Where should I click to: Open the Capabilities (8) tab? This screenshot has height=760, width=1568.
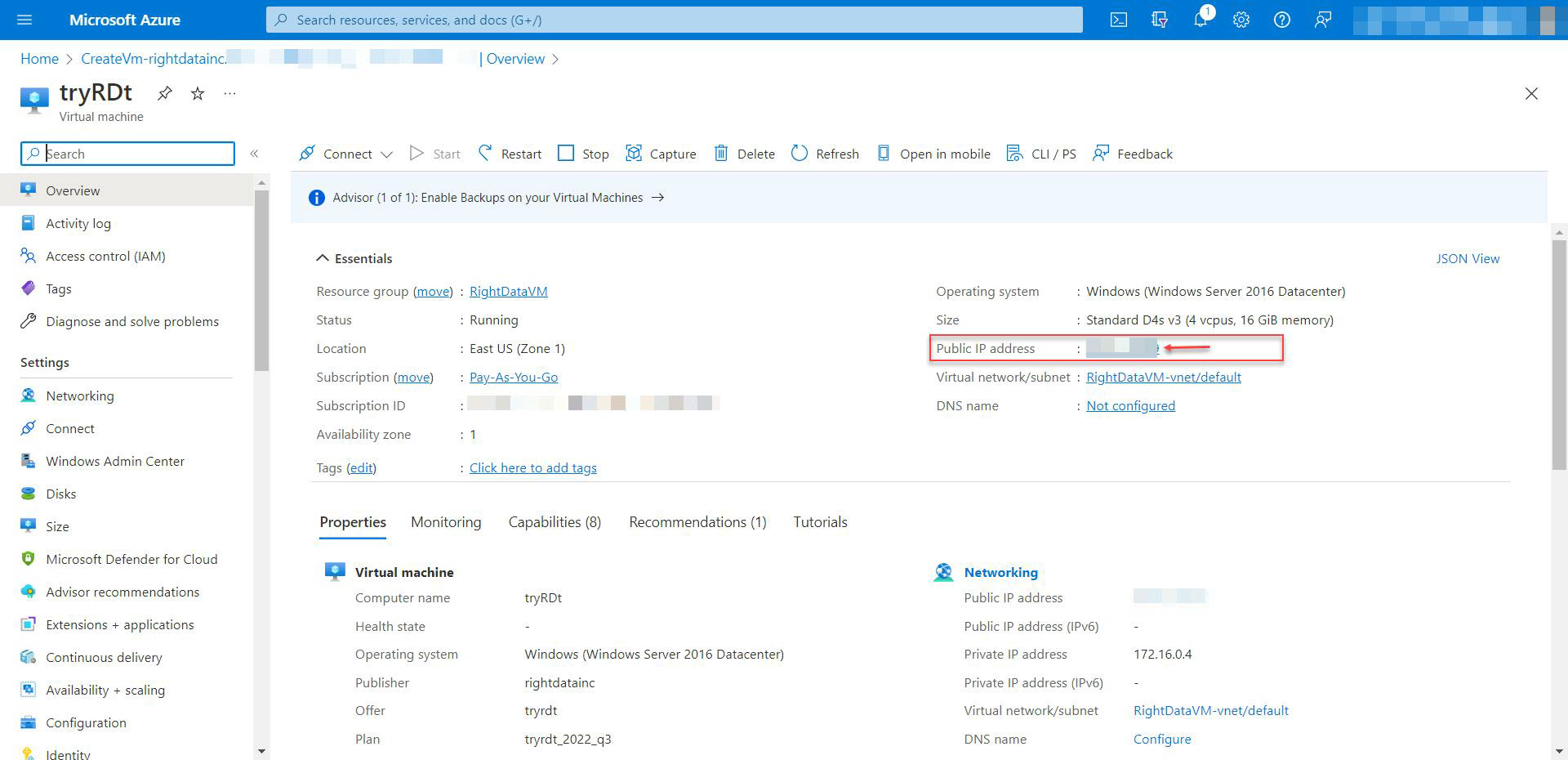pyautogui.click(x=554, y=521)
